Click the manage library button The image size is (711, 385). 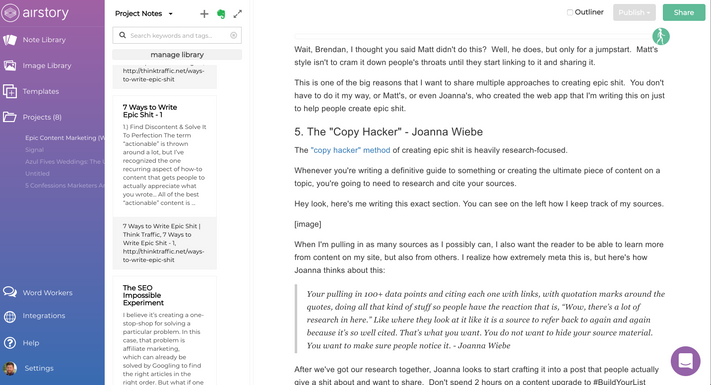coord(177,54)
